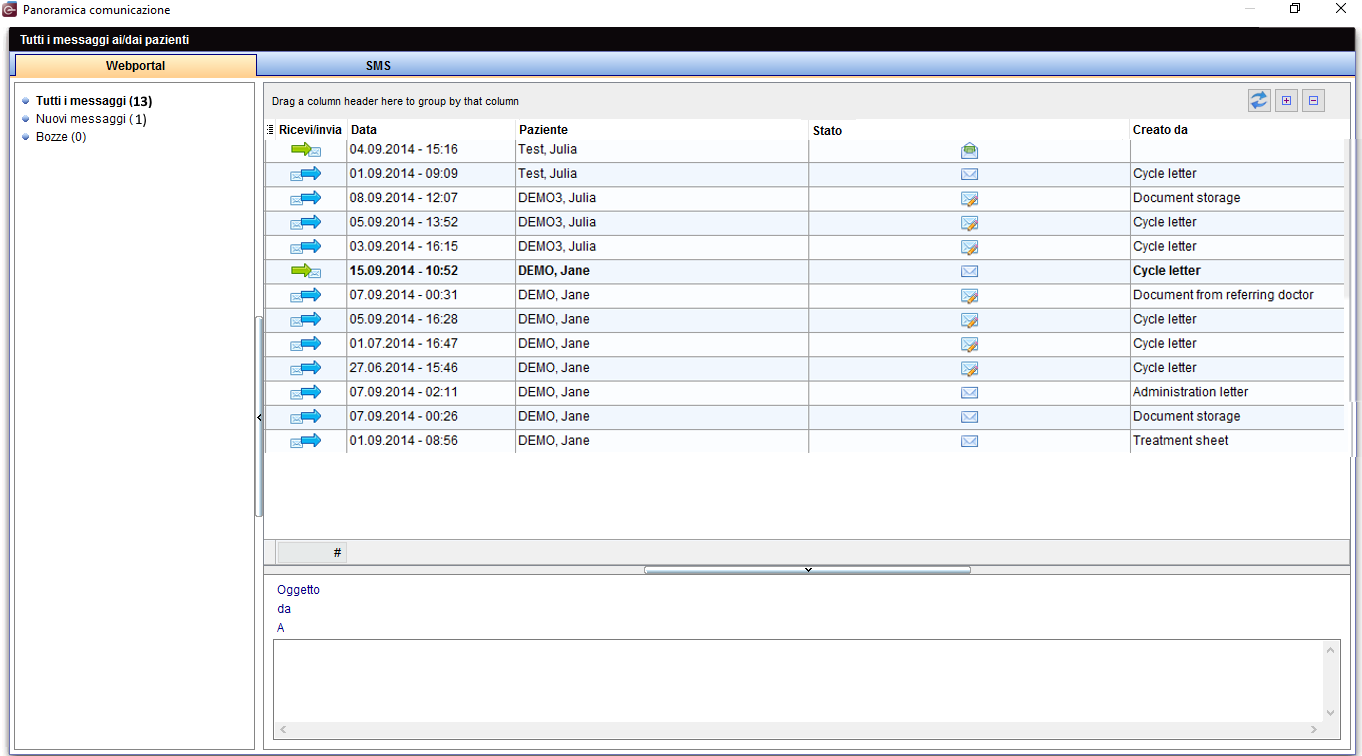Click sent arrow icon in 07.09.2014 - 02:11 row
Screen dimensions: 1362x756
pyautogui.click(x=306, y=392)
